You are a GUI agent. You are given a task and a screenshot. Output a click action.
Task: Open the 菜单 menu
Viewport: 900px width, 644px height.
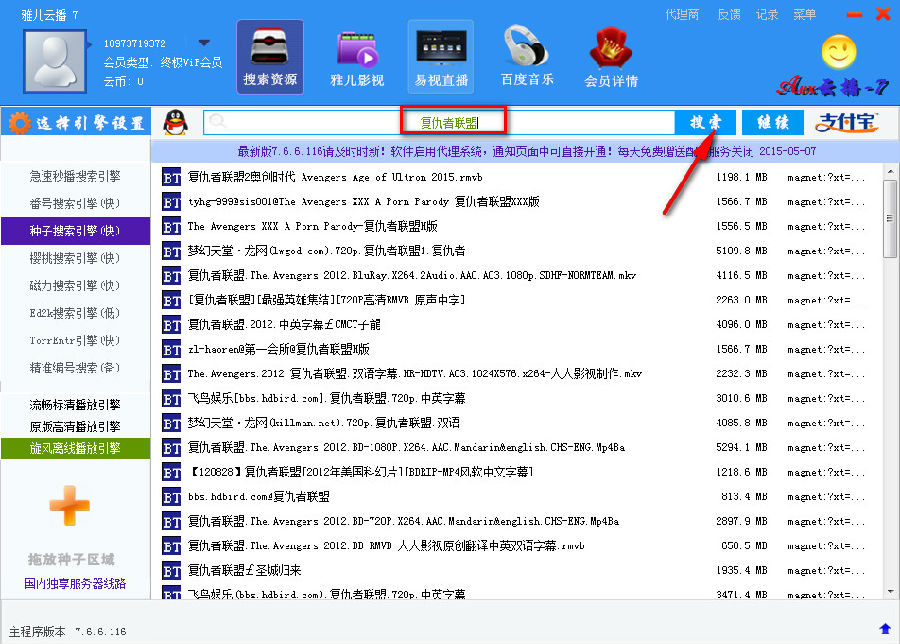(804, 15)
